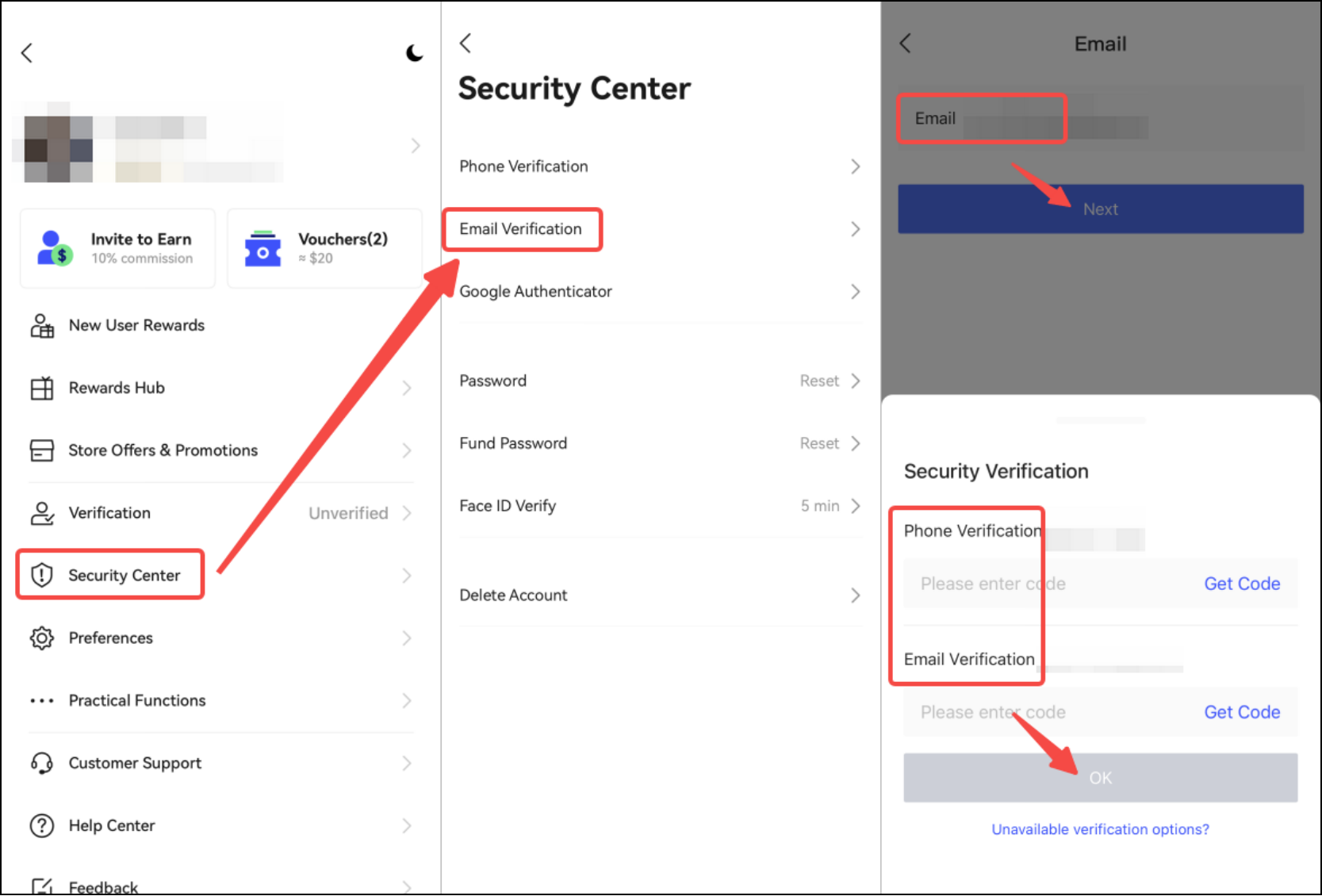Tap Customer Support headset icon
This screenshot has width=1322, height=896.
(42, 763)
